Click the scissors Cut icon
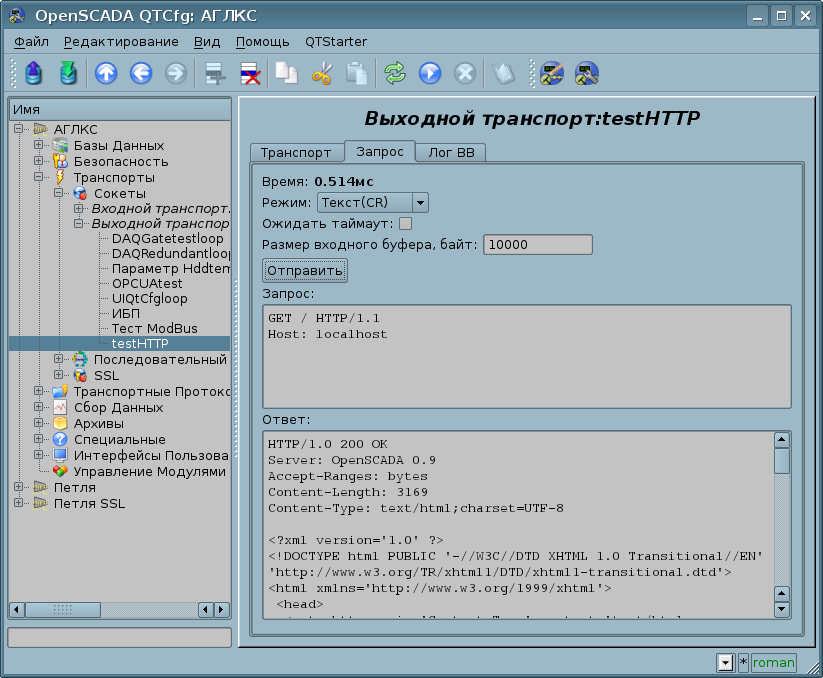The image size is (823, 678). point(321,73)
